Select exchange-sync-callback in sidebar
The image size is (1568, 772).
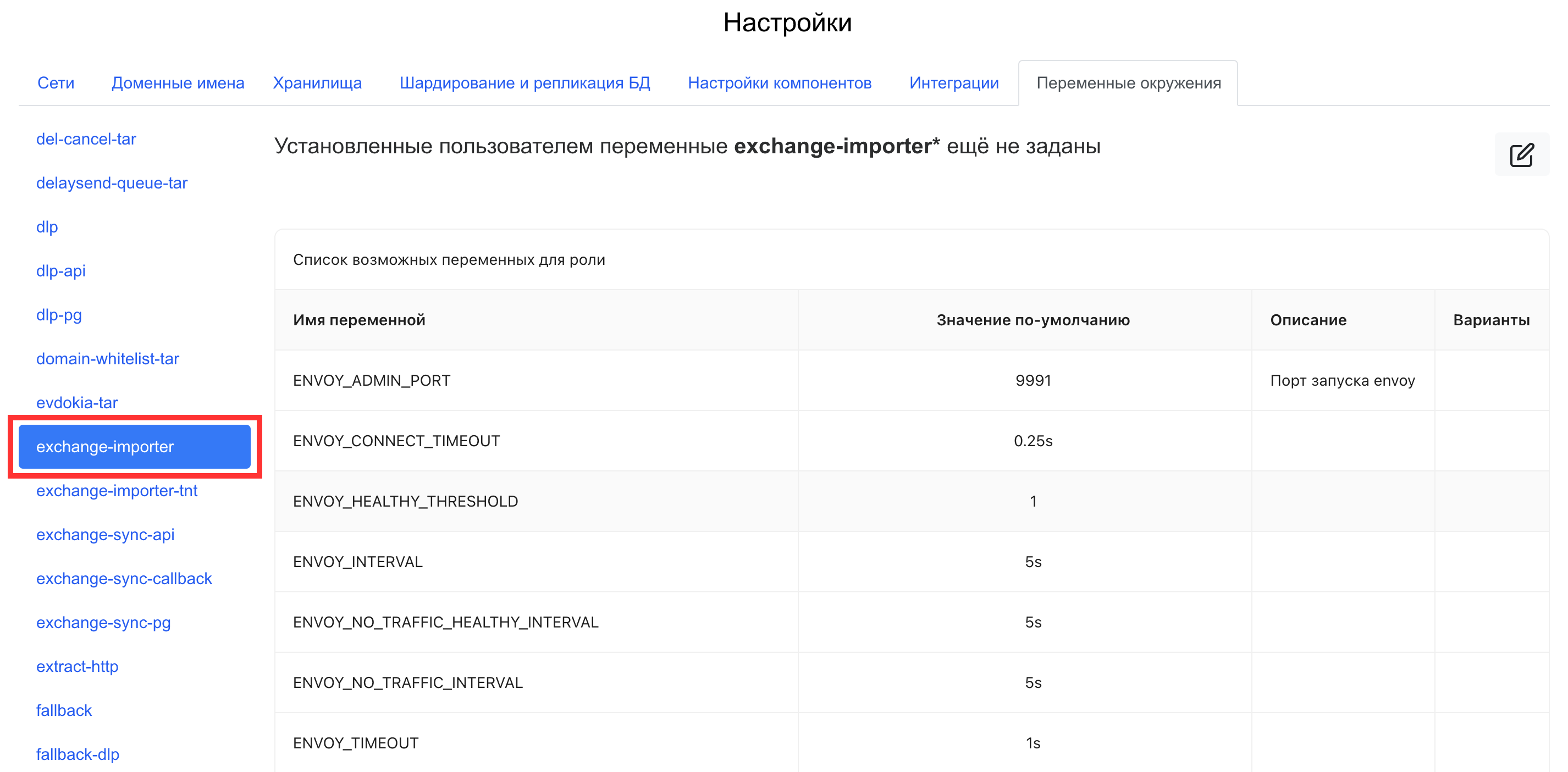point(124,578)
